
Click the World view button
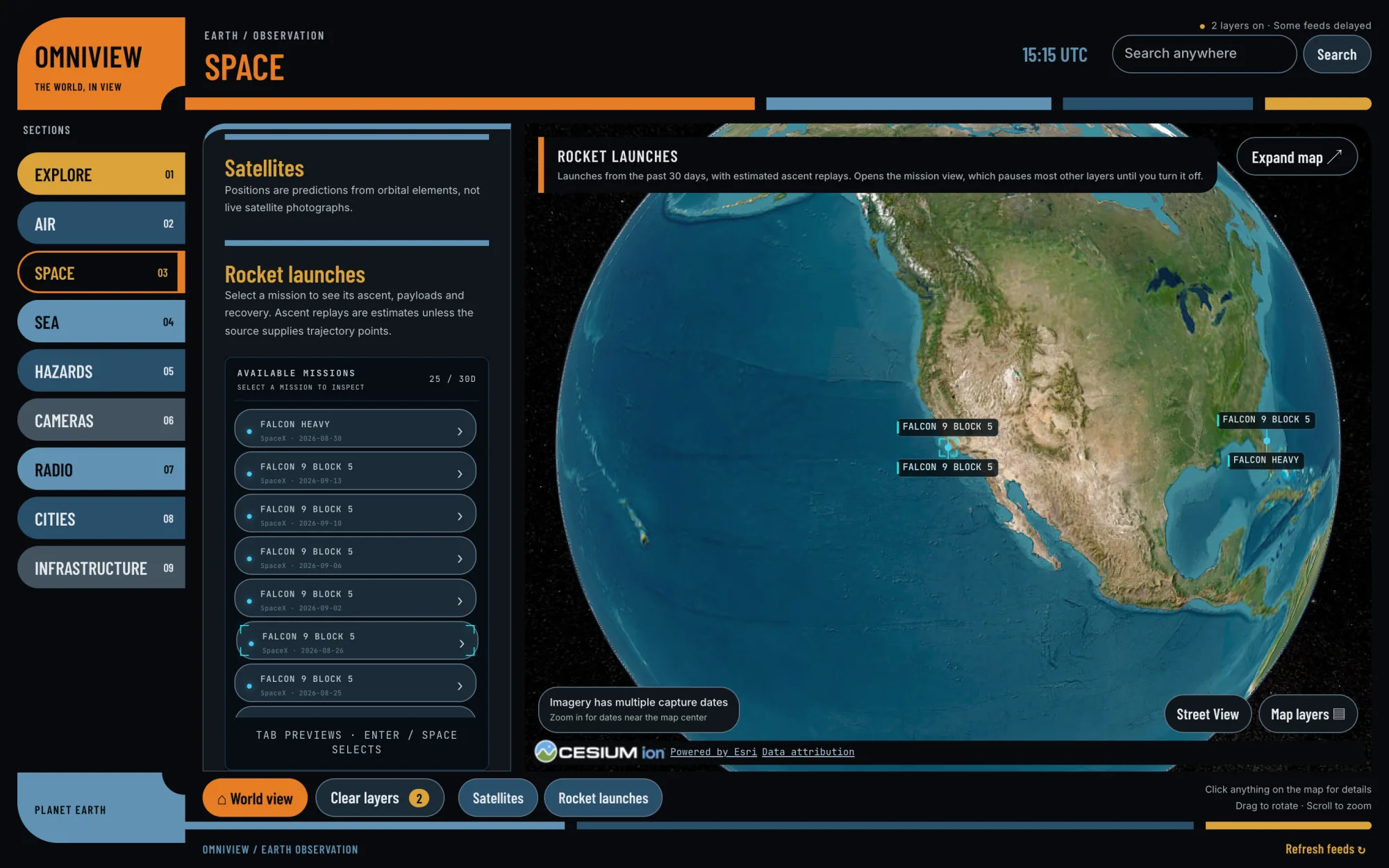click(255, 799)
